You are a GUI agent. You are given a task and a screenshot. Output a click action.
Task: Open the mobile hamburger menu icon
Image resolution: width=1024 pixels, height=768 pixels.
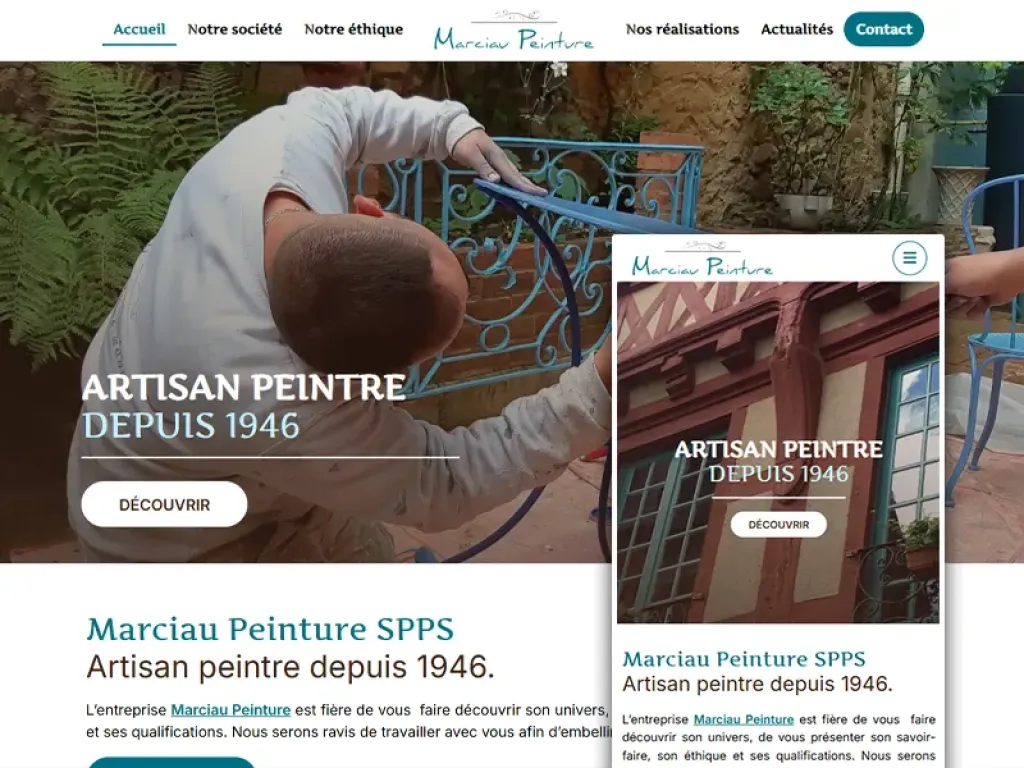click(x=909, y=258)
